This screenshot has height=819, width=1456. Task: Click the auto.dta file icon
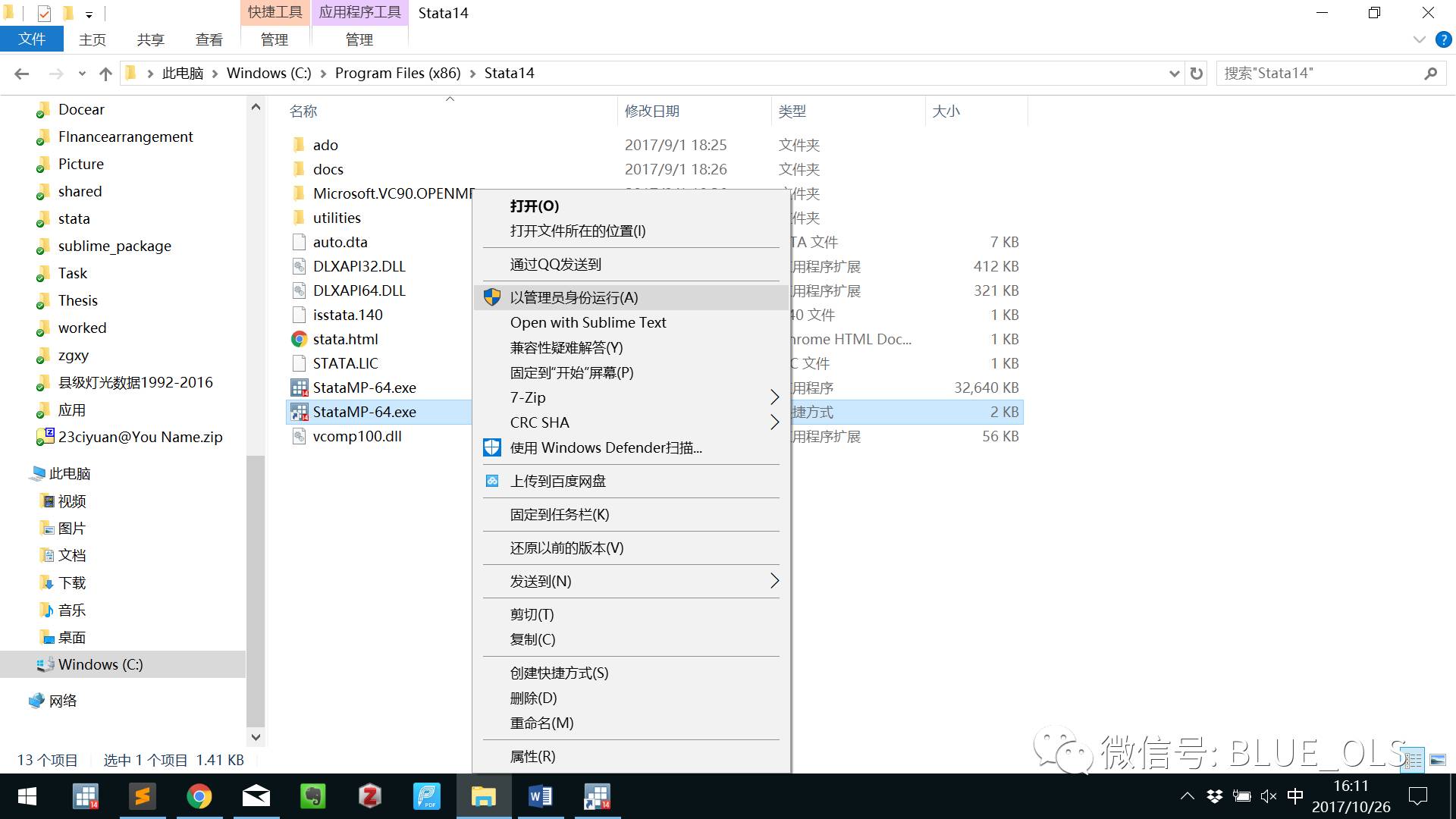[x=300, y=241]
